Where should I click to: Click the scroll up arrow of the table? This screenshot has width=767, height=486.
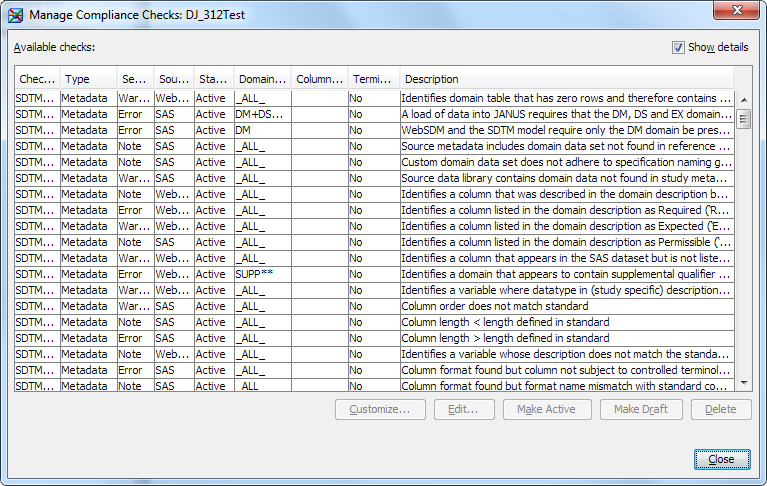(744, 100)
